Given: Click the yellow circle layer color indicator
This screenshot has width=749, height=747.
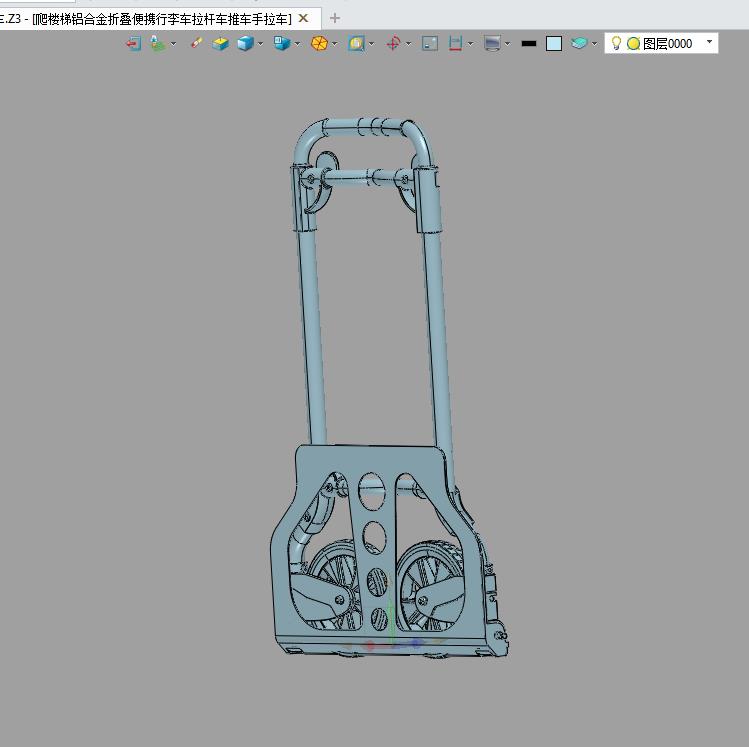Looking at the screenshot, I should [x=633, y=43].
